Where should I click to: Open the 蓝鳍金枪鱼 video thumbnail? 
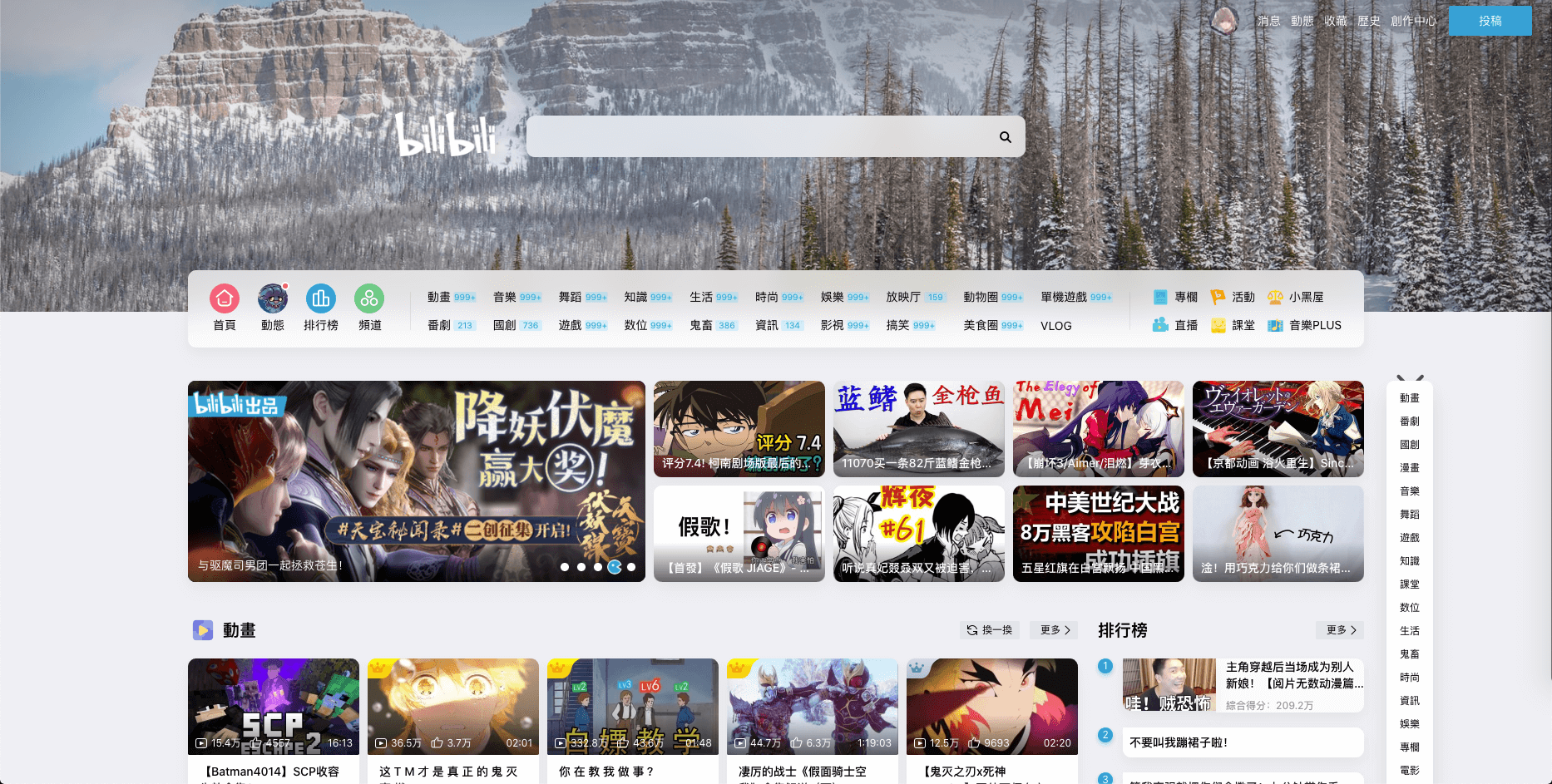(919, 429)
